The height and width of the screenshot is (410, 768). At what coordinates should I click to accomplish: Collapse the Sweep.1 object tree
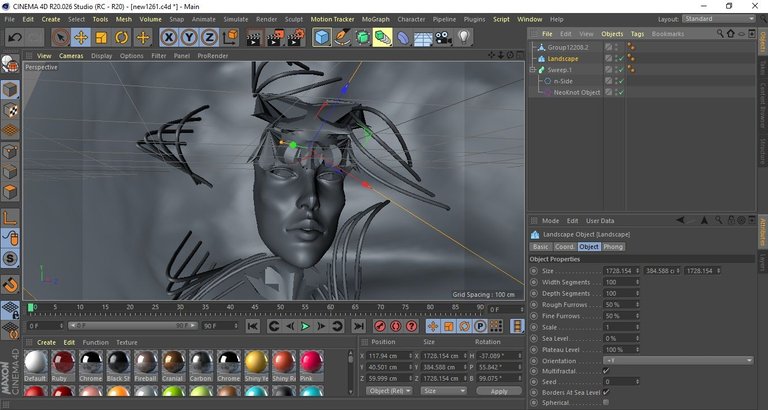pyautogui.click(x=532, y=70)
